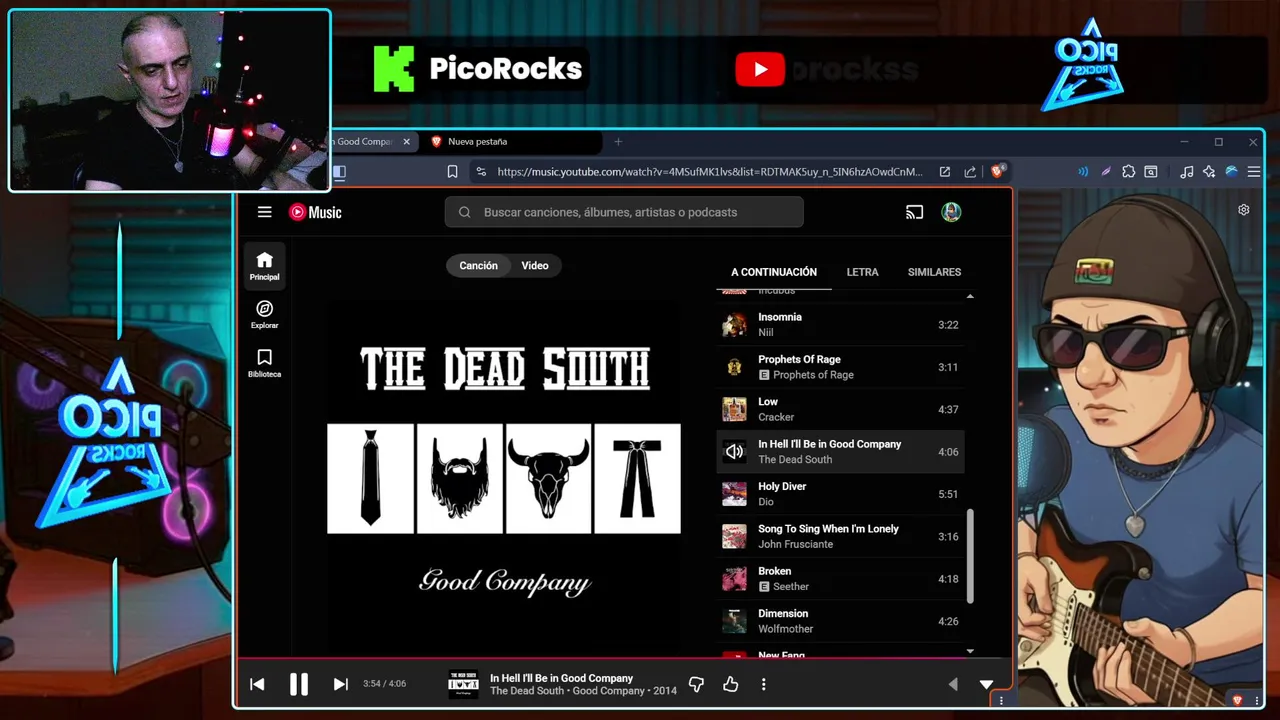Screen dimensions: 1280x720
Task: Play Song To Sing When I'm Lonely
Action: pos(841,536)
